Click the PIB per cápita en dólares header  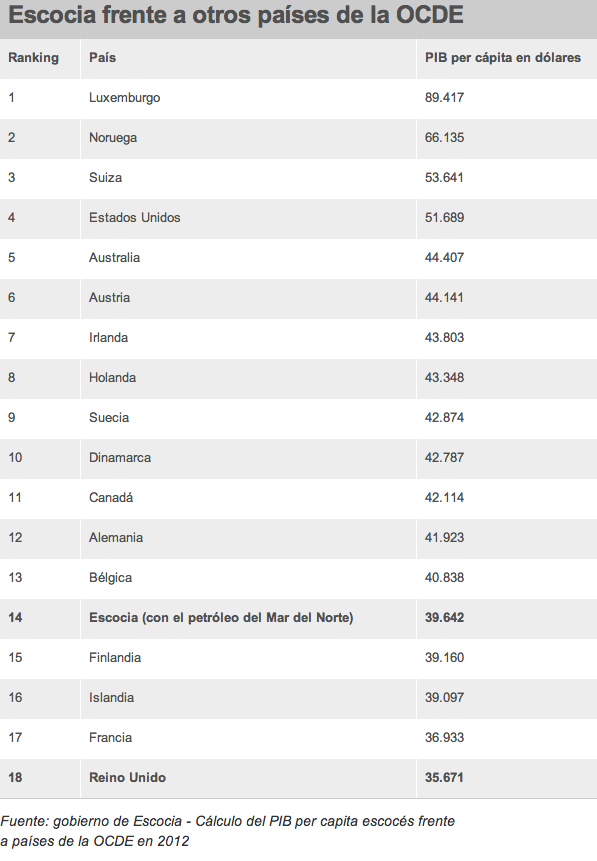tap(503, 58)
